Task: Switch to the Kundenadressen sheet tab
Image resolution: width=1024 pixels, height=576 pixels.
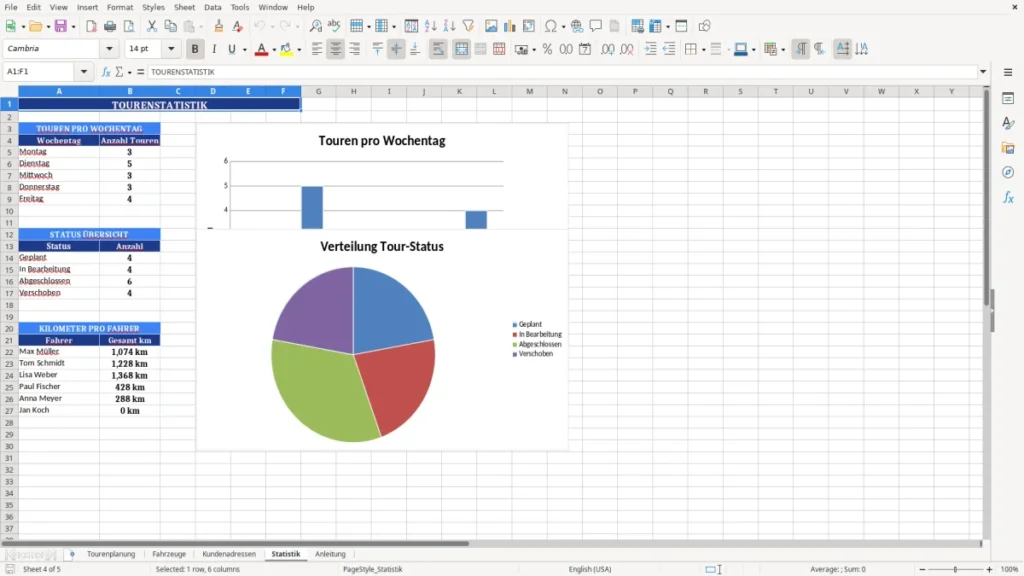Action: [229, 554]
